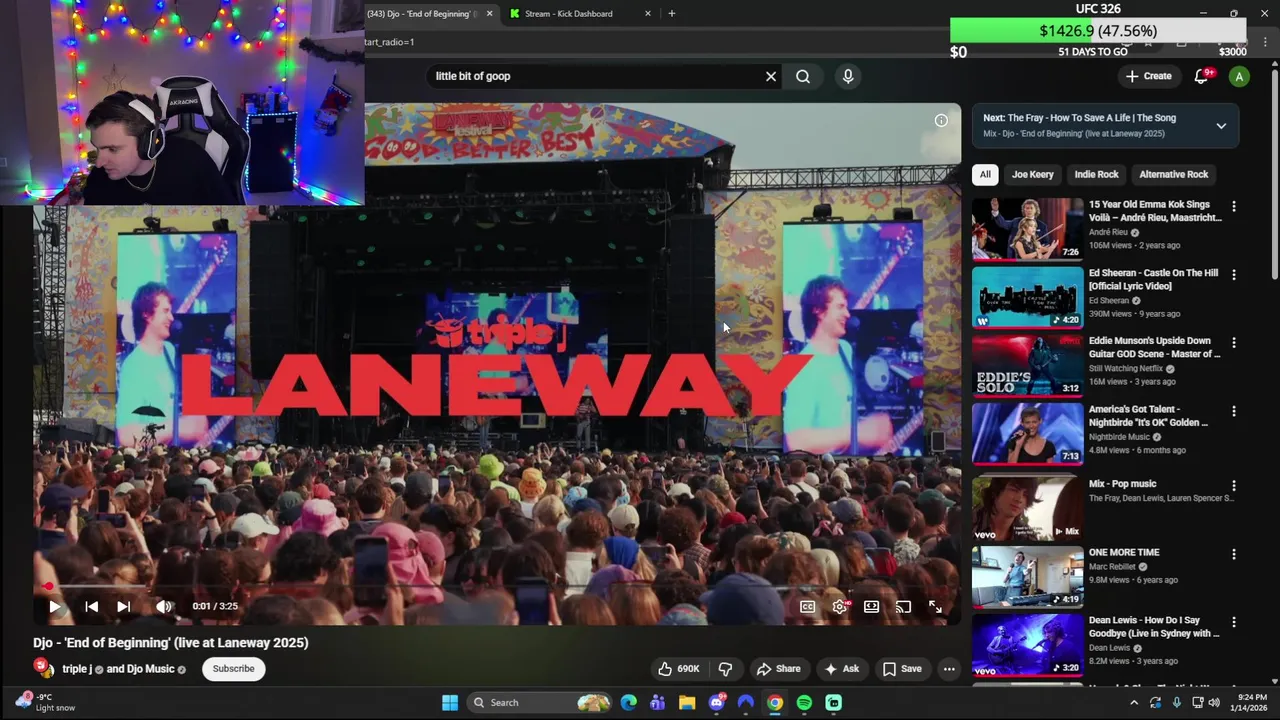Open options for Ed Sheeran video
The width and height of the screenshot is (1280, 720).
tap(1234, 274)
